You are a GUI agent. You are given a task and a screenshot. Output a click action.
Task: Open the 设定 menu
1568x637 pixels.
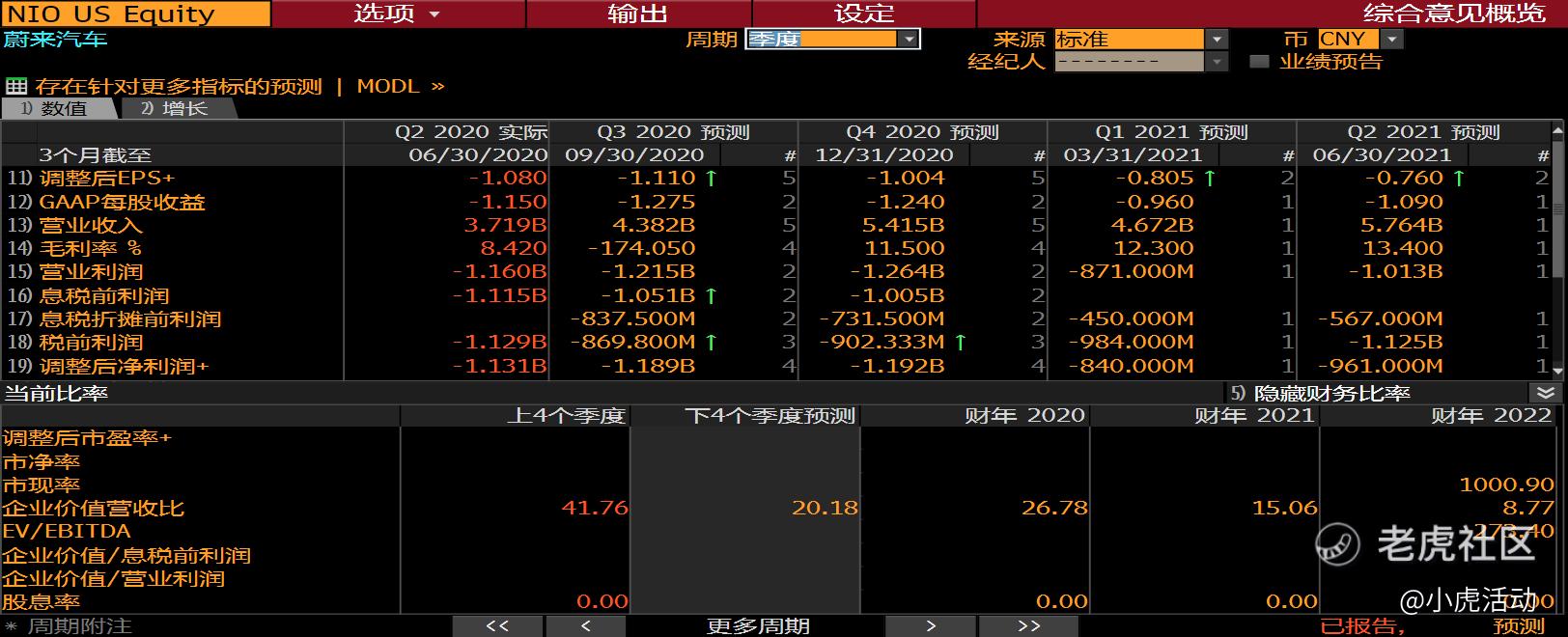[x=864, y=14]
